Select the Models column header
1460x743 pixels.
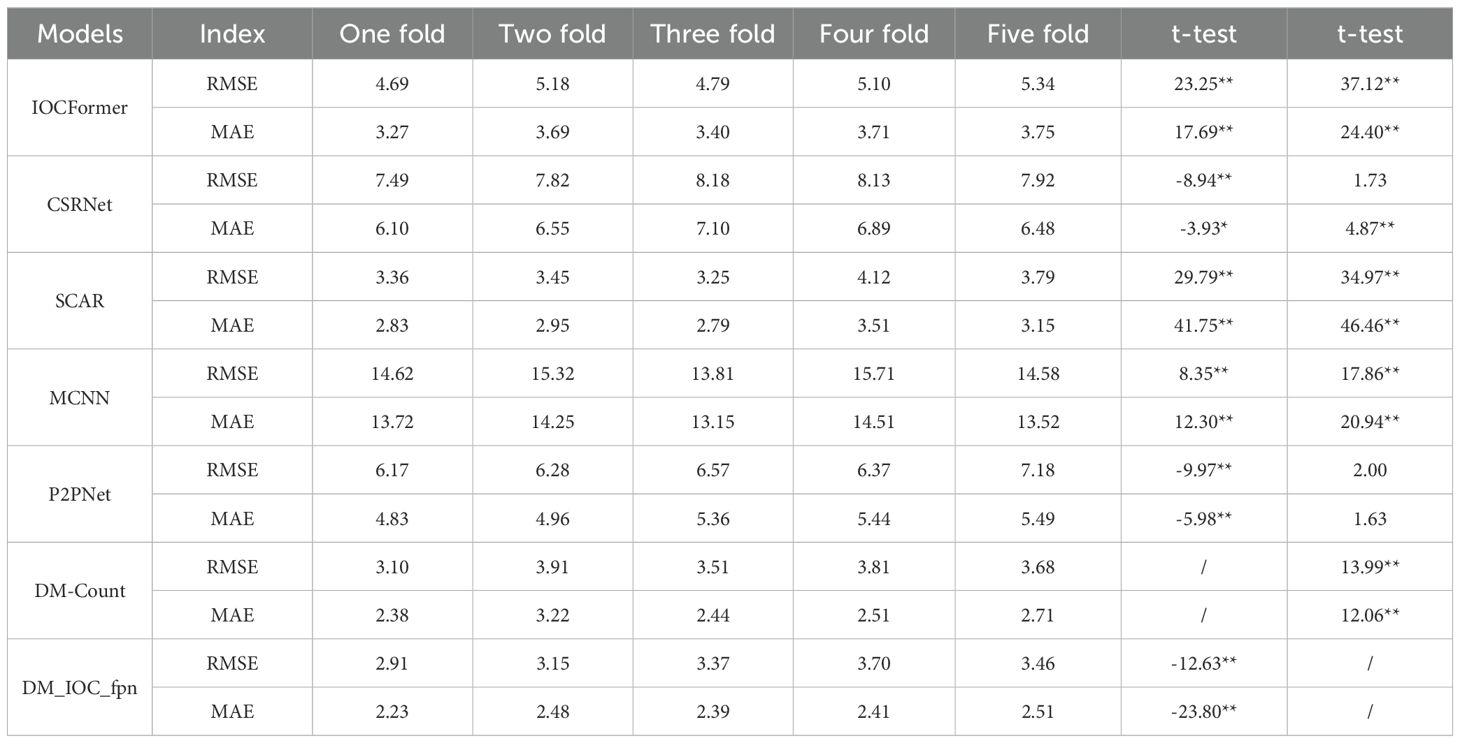click(79, 34)
